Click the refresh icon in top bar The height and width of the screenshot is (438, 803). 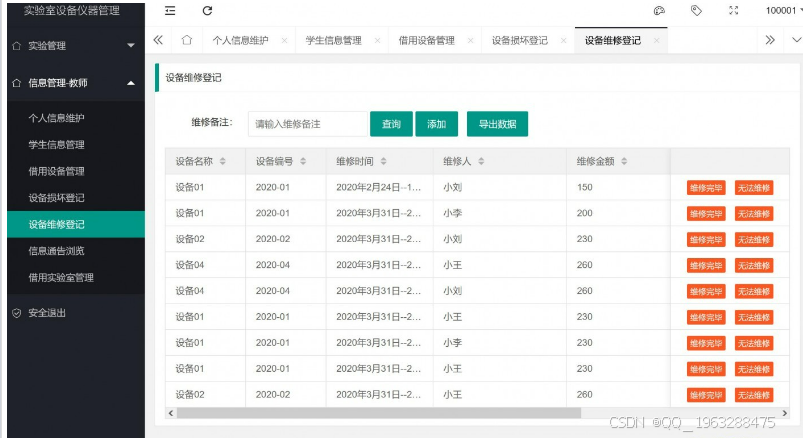[207, 11]
